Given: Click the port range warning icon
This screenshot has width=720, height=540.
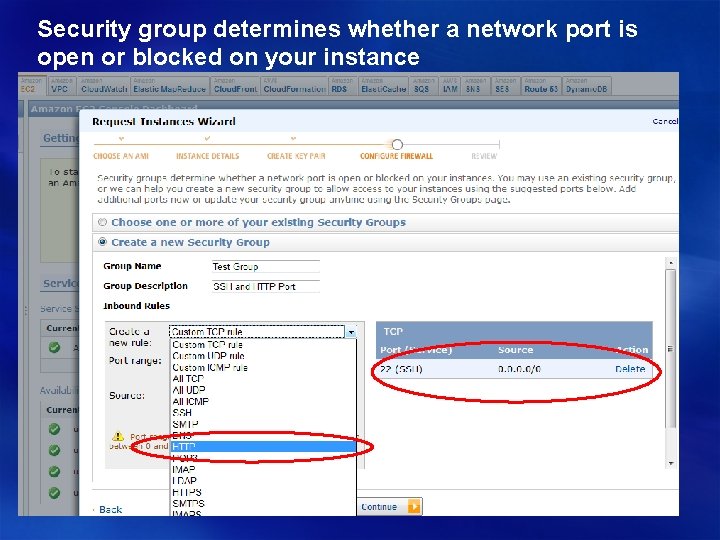Looking at the screenshot, I should (118, 436).
